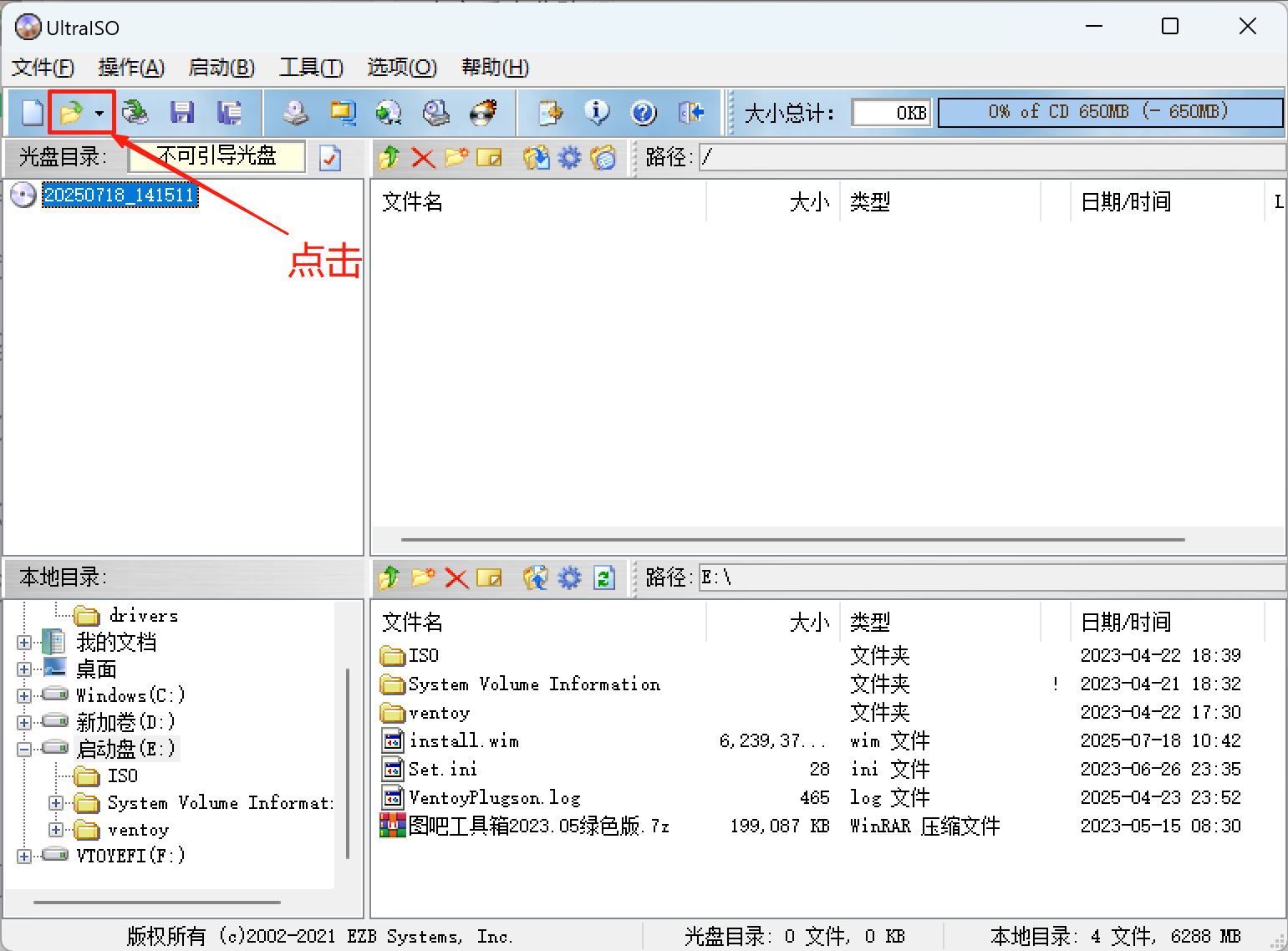
Task: Select the install.wim file in local list
Action: click(463, 741)
